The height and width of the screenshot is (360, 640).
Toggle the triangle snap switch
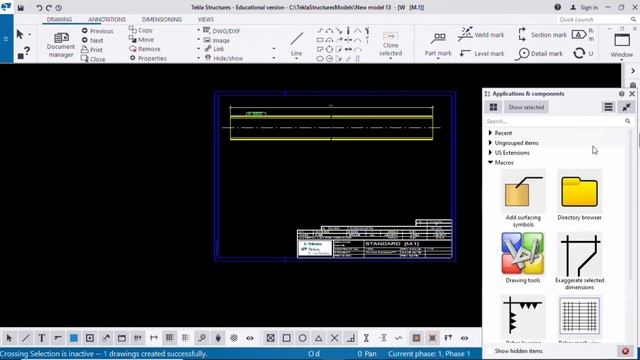pos(318,338)
